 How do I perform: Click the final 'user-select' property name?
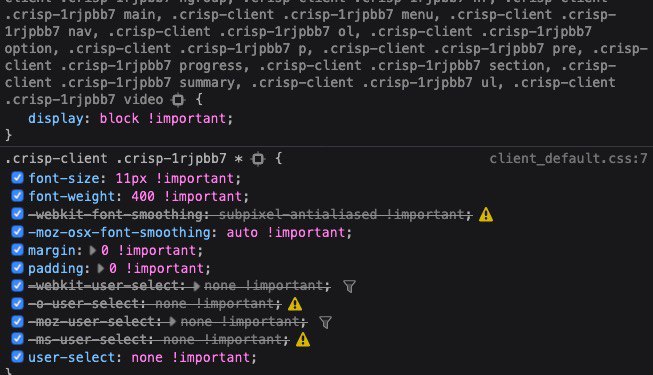pyautogui.click(x=72, y=358)
